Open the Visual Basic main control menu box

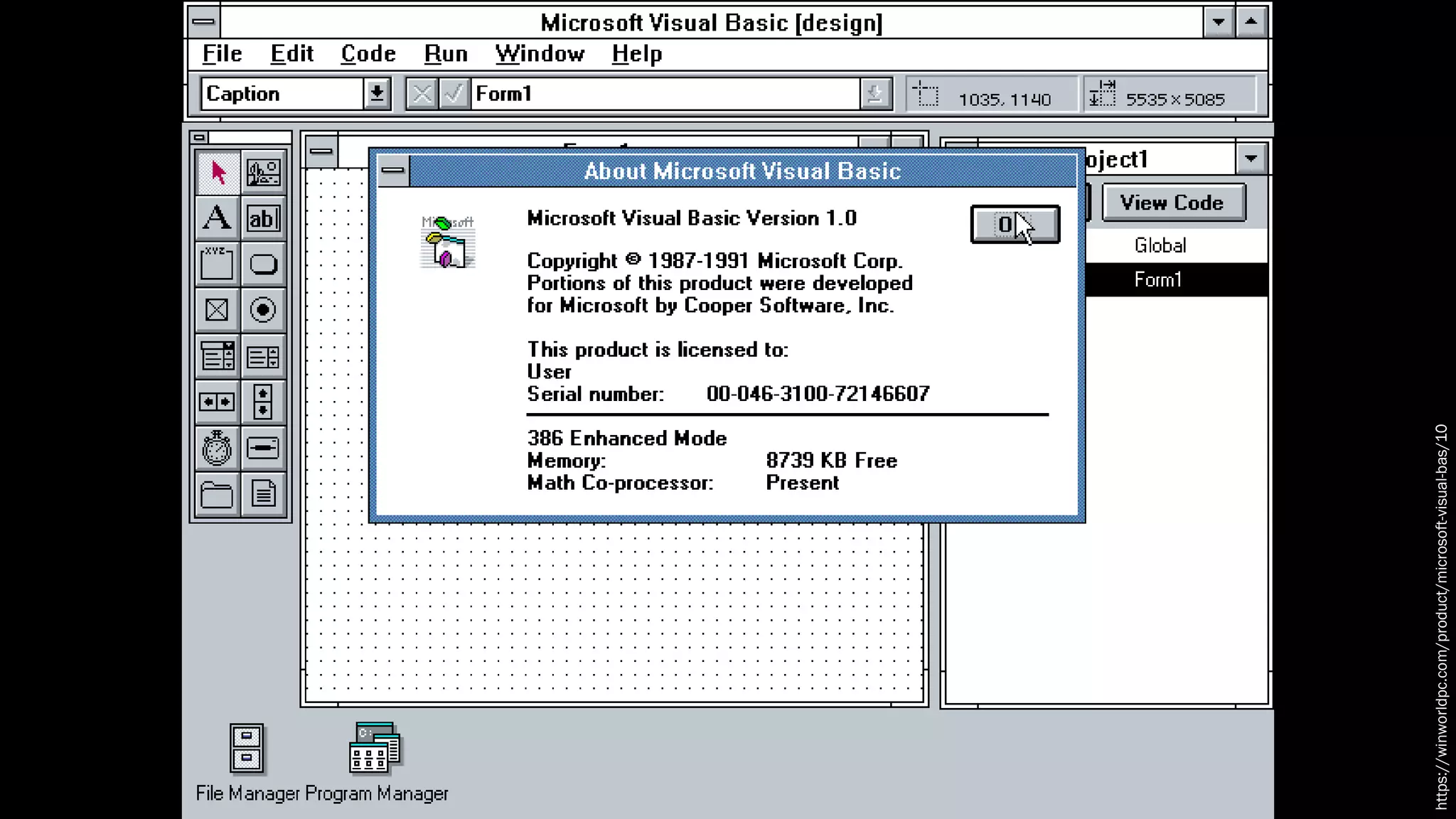[x=203, y=22]
